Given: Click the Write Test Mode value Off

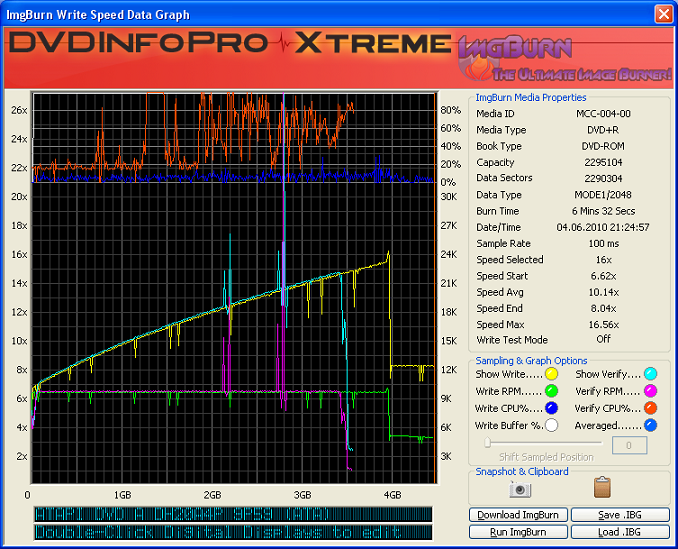Looking at the screenshot, I should coord(604,339).
